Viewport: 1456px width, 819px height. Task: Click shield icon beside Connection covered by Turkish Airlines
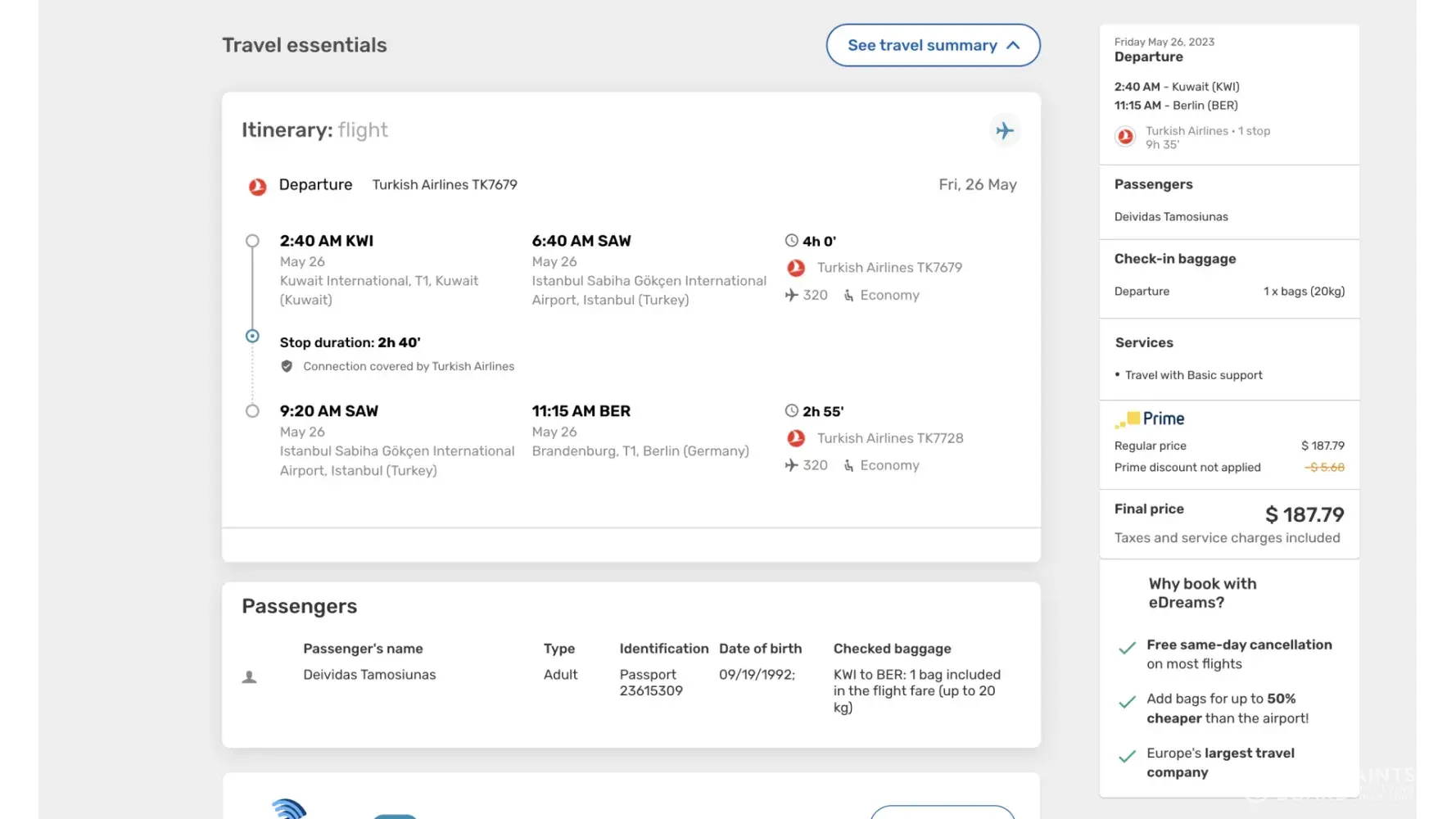tap(287, 366)
